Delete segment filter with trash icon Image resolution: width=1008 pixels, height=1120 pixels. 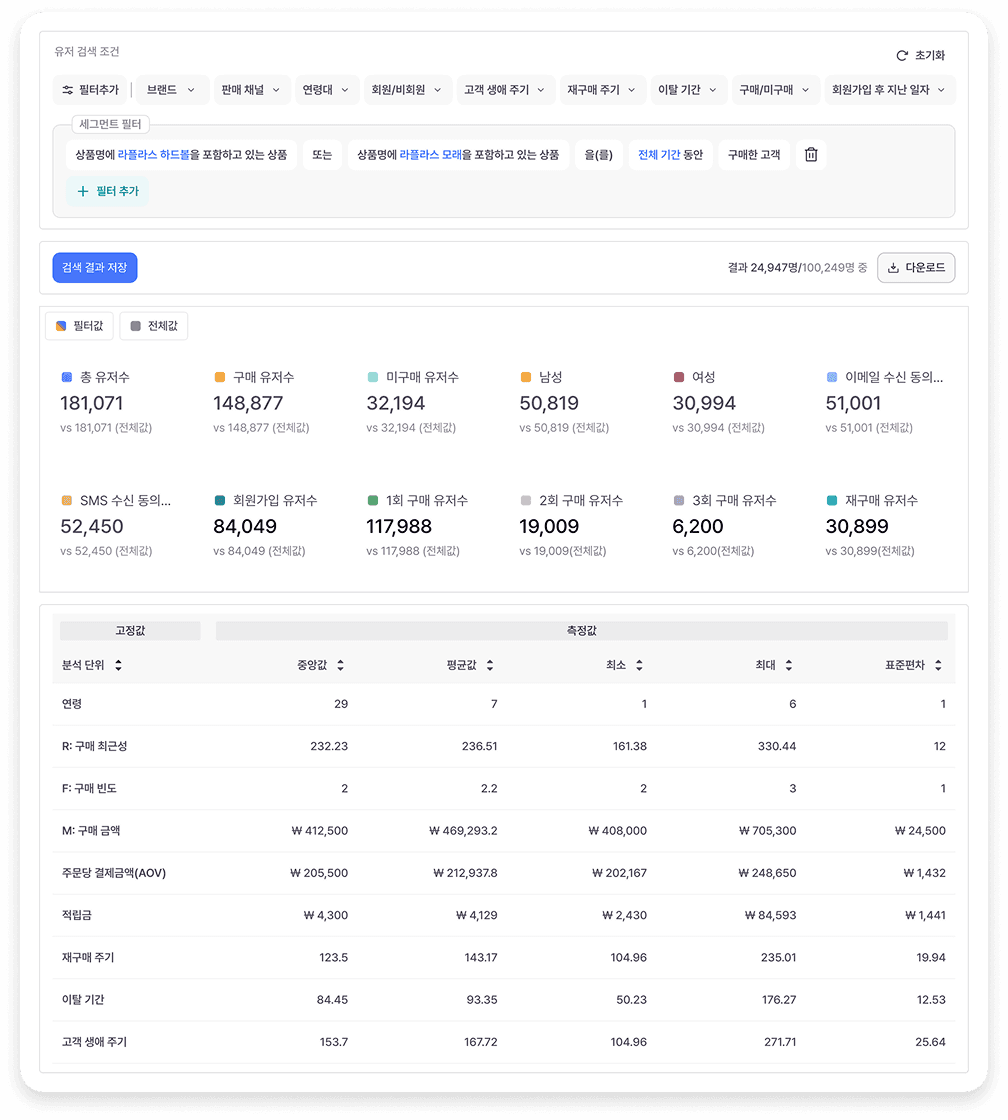coord(811,154)
